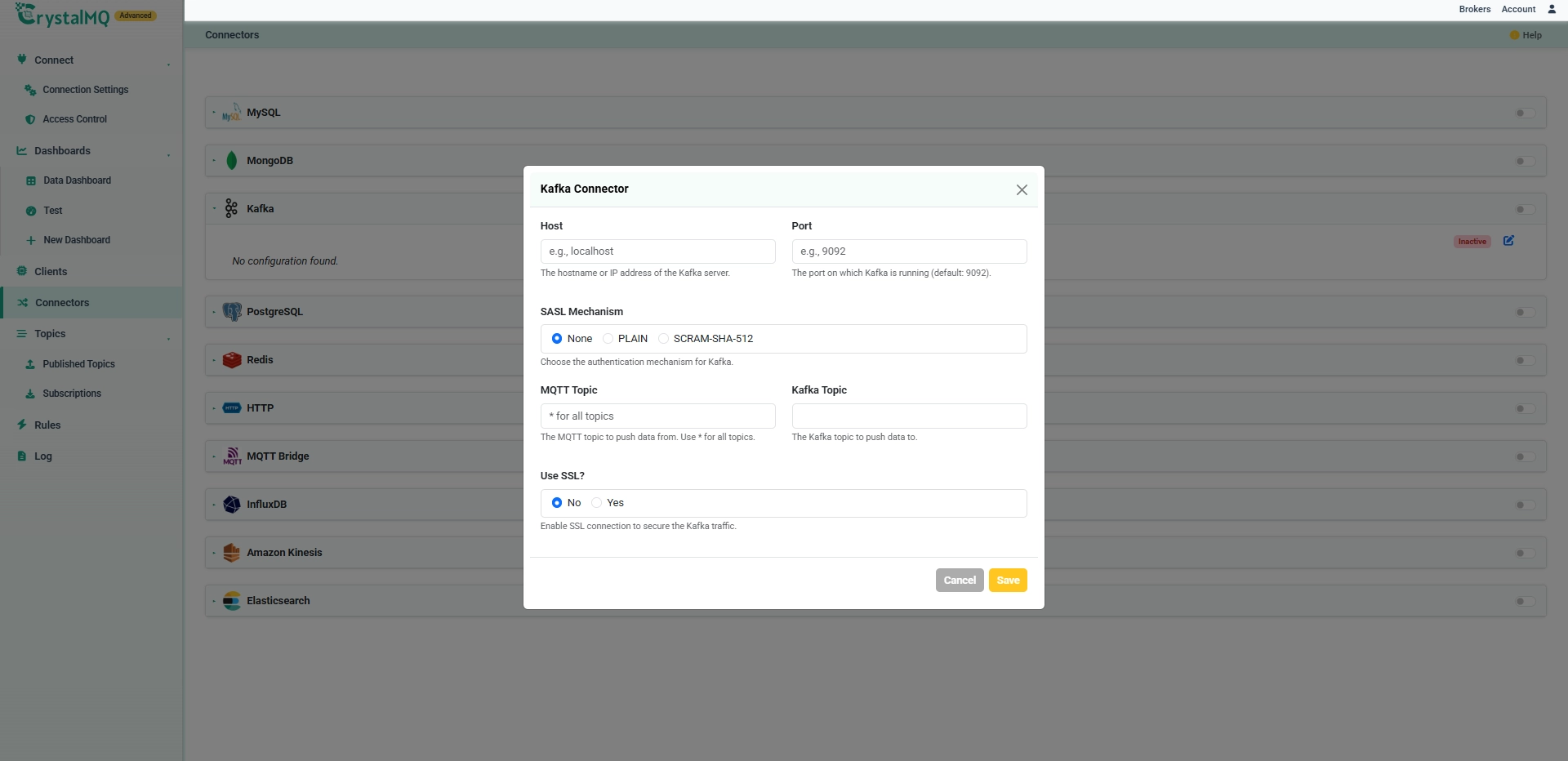
Task: Click the Access Control shield icon
Action: [30, 119]
